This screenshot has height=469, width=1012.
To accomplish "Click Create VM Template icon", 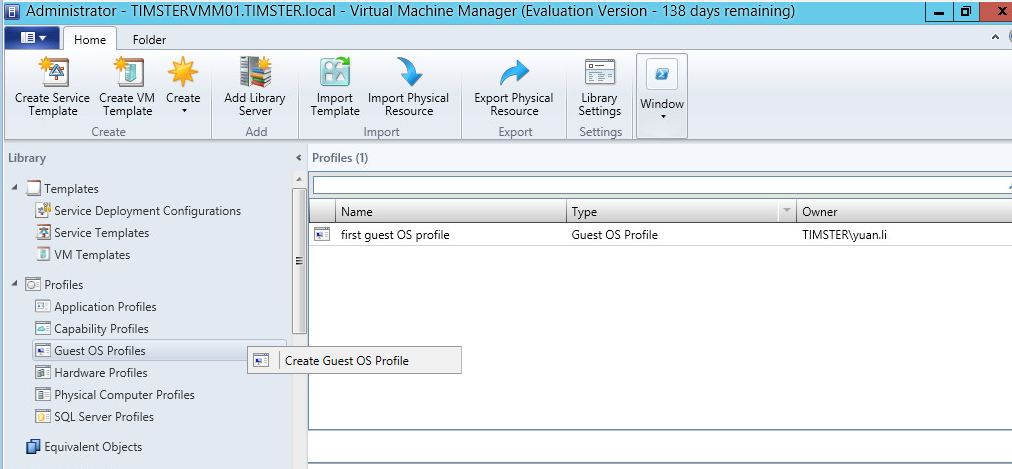I will coord(128,72).
